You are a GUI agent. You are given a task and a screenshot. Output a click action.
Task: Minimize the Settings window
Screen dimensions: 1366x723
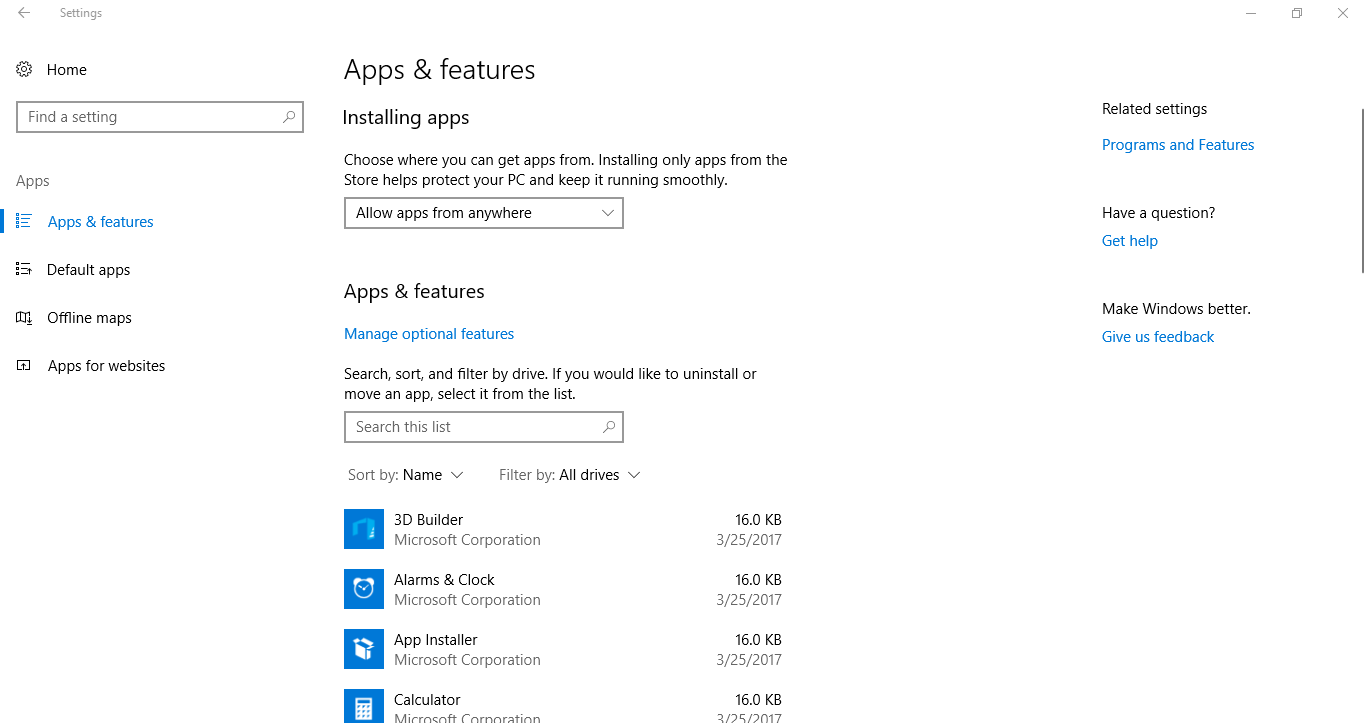tap(1251, 13)
